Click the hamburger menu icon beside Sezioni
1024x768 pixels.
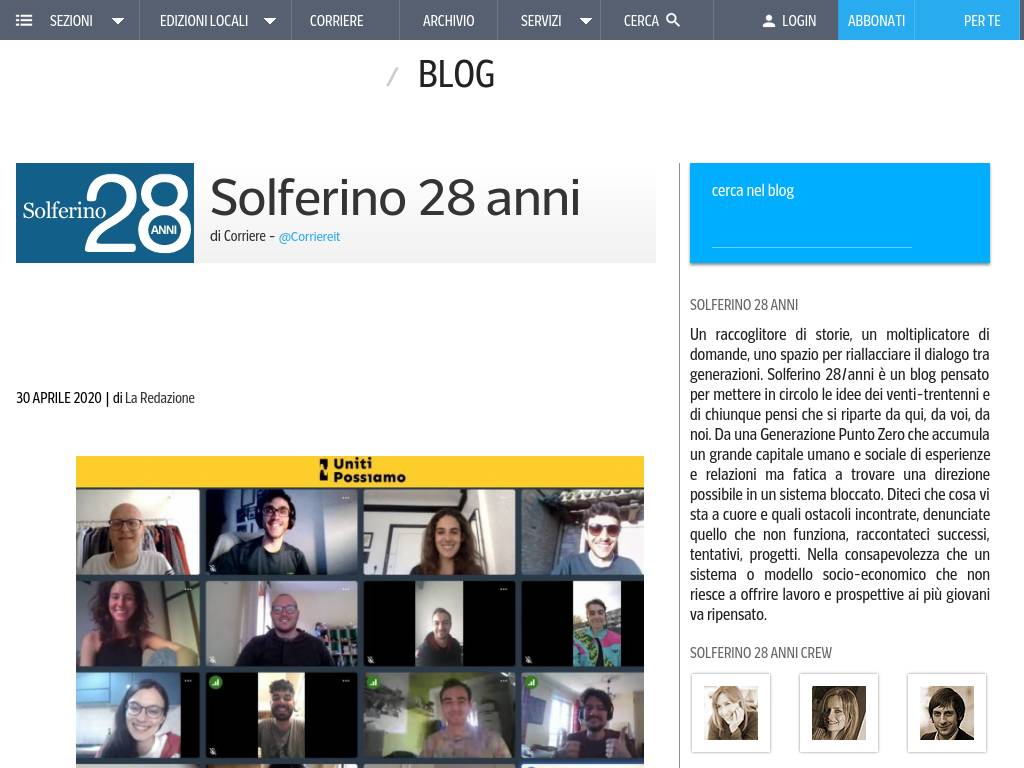(24, 20)
